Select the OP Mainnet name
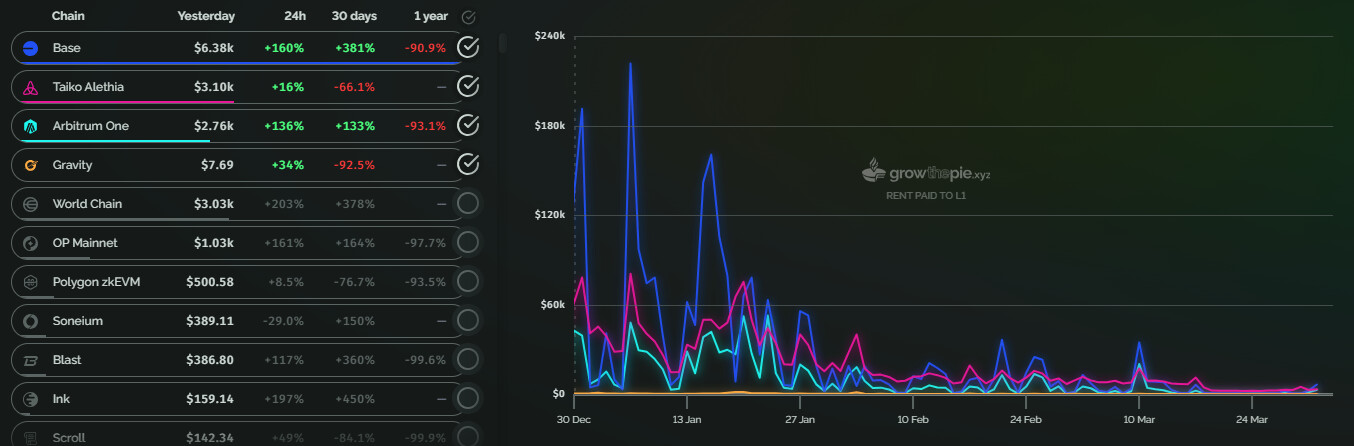 coord(85,243)
